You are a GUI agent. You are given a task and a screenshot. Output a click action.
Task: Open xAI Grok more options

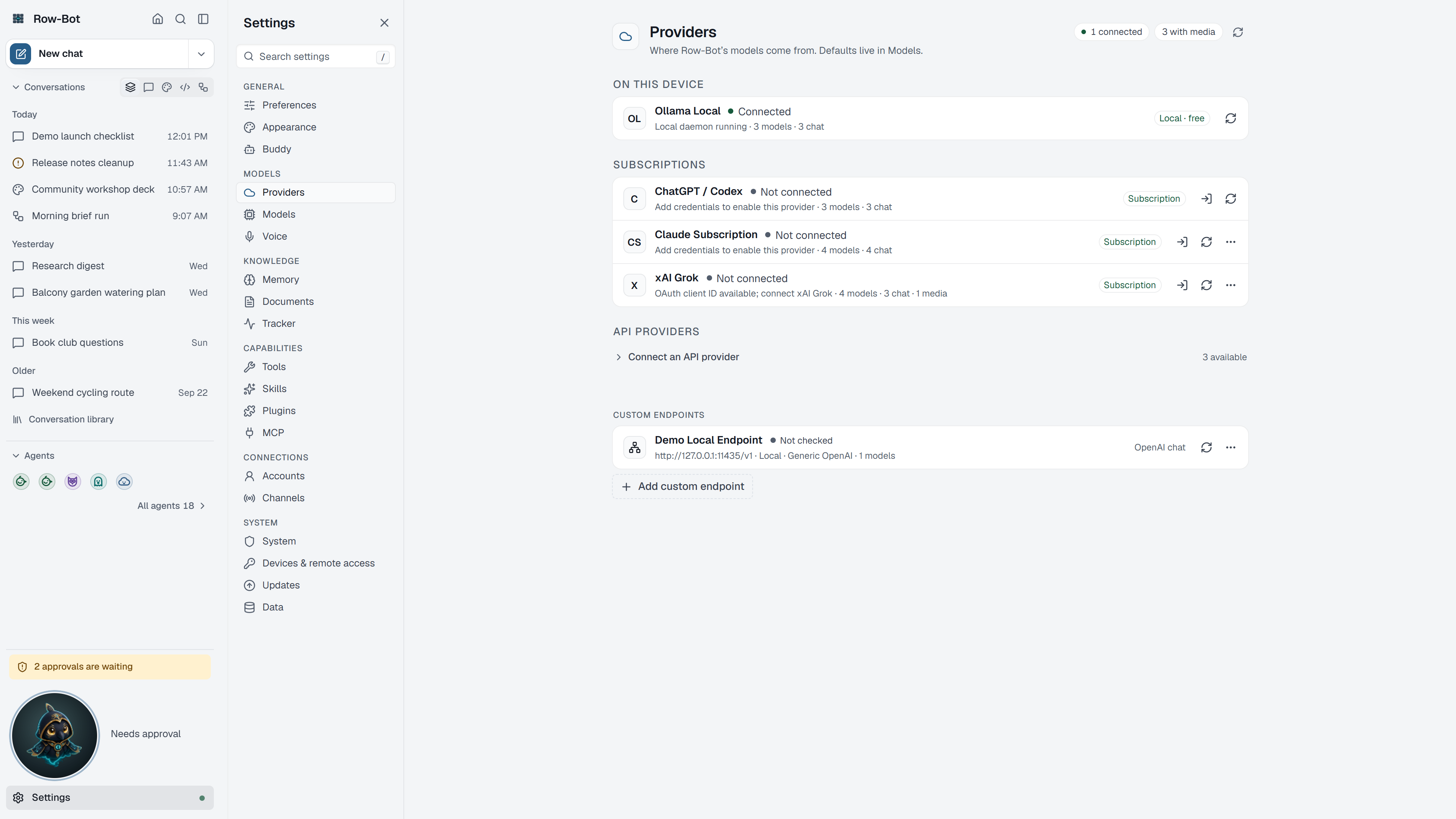pyautogui.click(x=1230, y=286)
